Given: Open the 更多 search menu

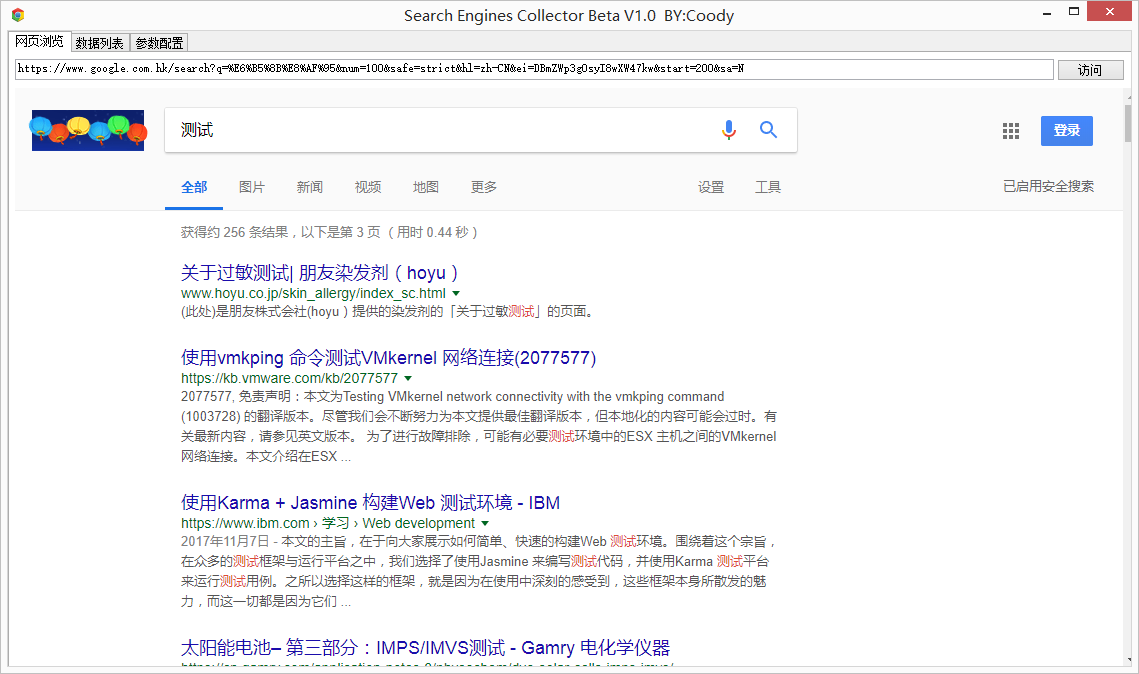Looking at the screenshot, I should (484, 187).
